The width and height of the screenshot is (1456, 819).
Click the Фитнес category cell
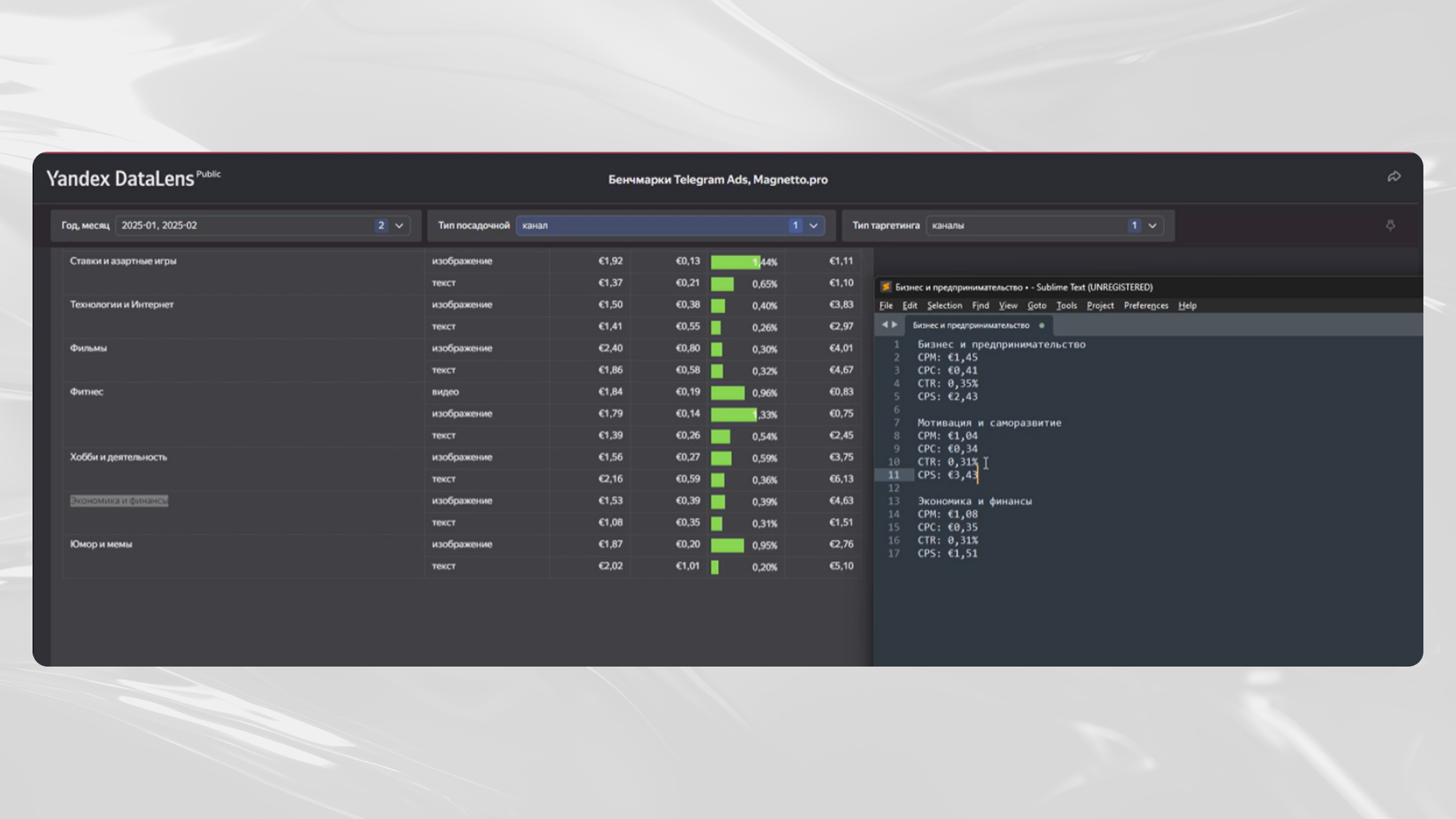[x=86, y=391]
